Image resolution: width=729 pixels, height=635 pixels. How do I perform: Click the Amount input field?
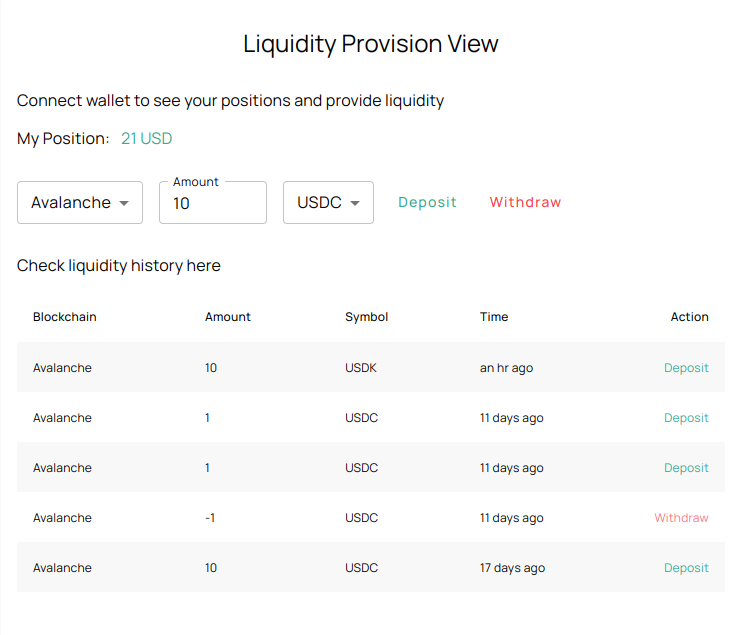point(212,203)
